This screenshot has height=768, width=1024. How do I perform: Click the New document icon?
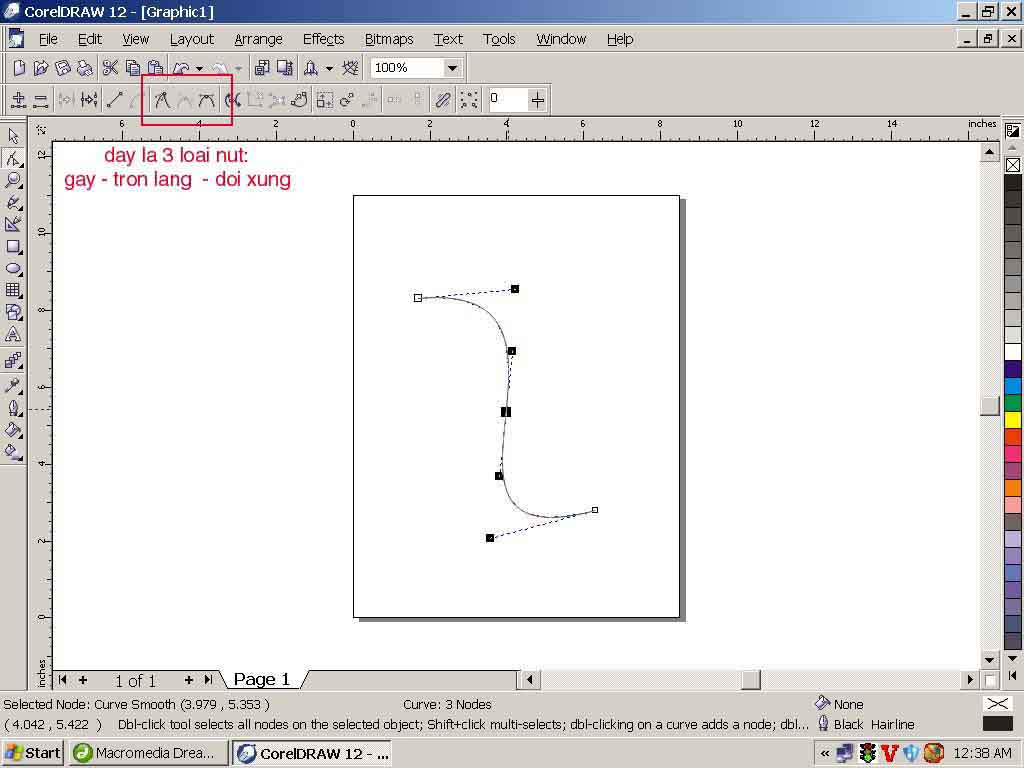[x=19, y=68]
